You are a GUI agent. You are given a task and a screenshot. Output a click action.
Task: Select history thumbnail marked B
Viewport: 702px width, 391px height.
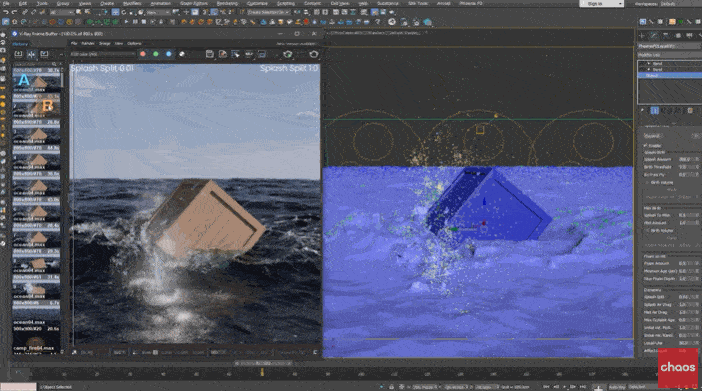click(x=36, y=105)
